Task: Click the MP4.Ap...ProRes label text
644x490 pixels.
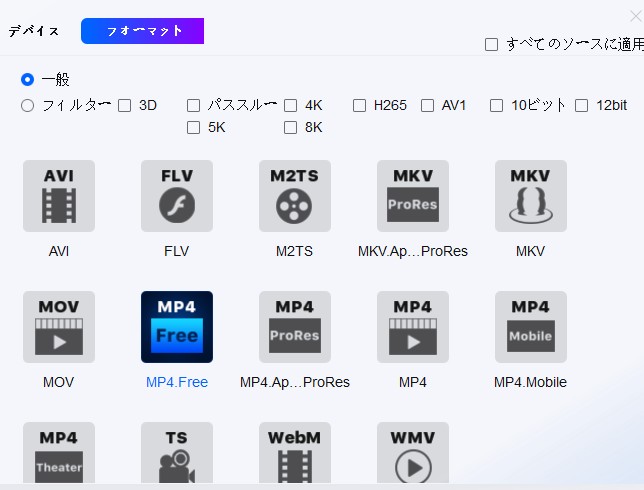Action: pyautogui.click(x=295, y=382)
